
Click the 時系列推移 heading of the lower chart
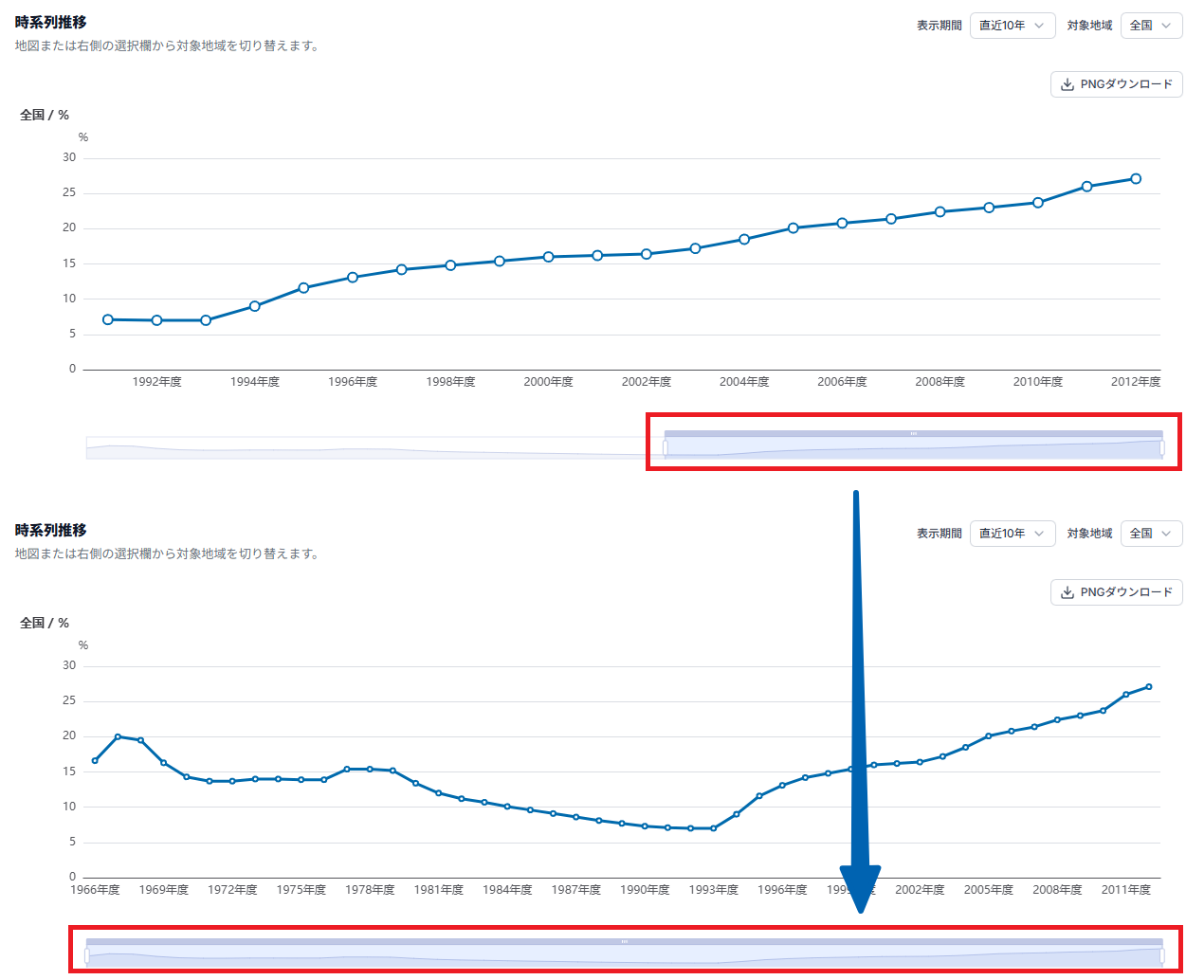click(51, 530)
